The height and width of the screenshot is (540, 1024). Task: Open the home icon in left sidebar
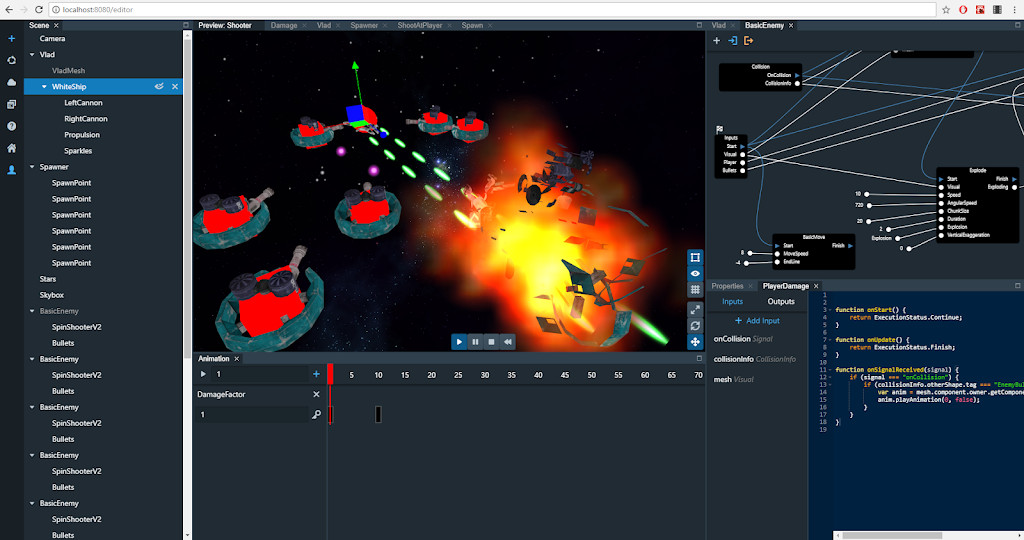tap(11, 148)
